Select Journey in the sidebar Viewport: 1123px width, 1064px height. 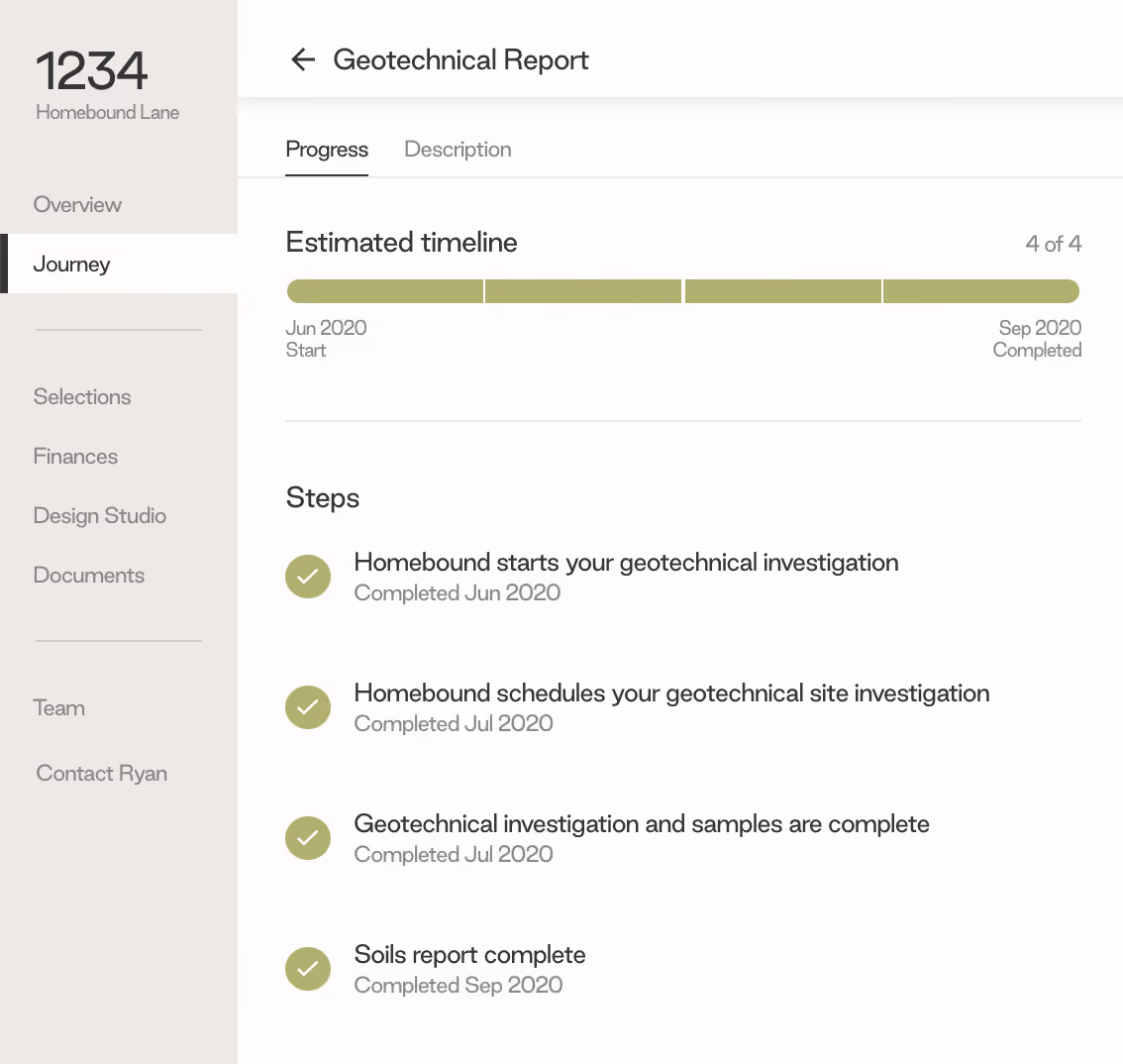pos(119,264)
